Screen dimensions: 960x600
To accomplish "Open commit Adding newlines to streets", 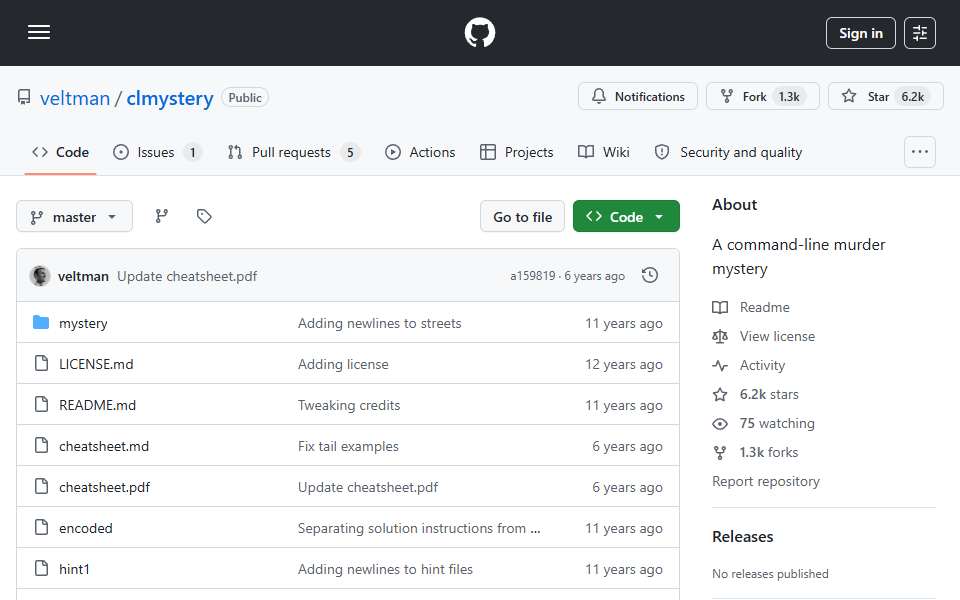I will coord(380,323).
